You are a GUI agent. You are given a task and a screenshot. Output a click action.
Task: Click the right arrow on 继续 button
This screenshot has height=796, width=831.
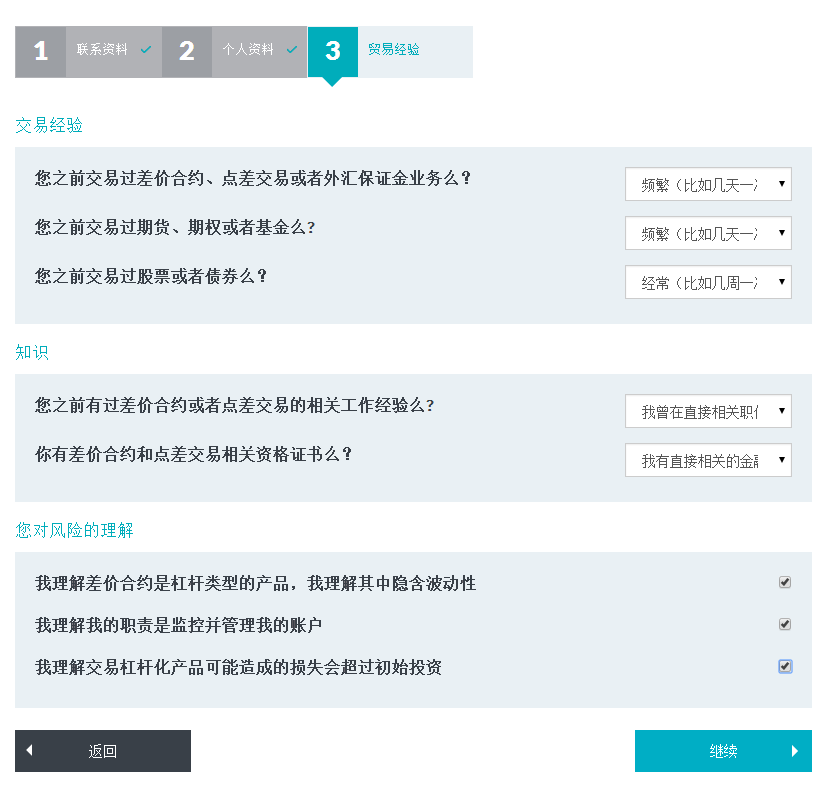pos(795,751)
